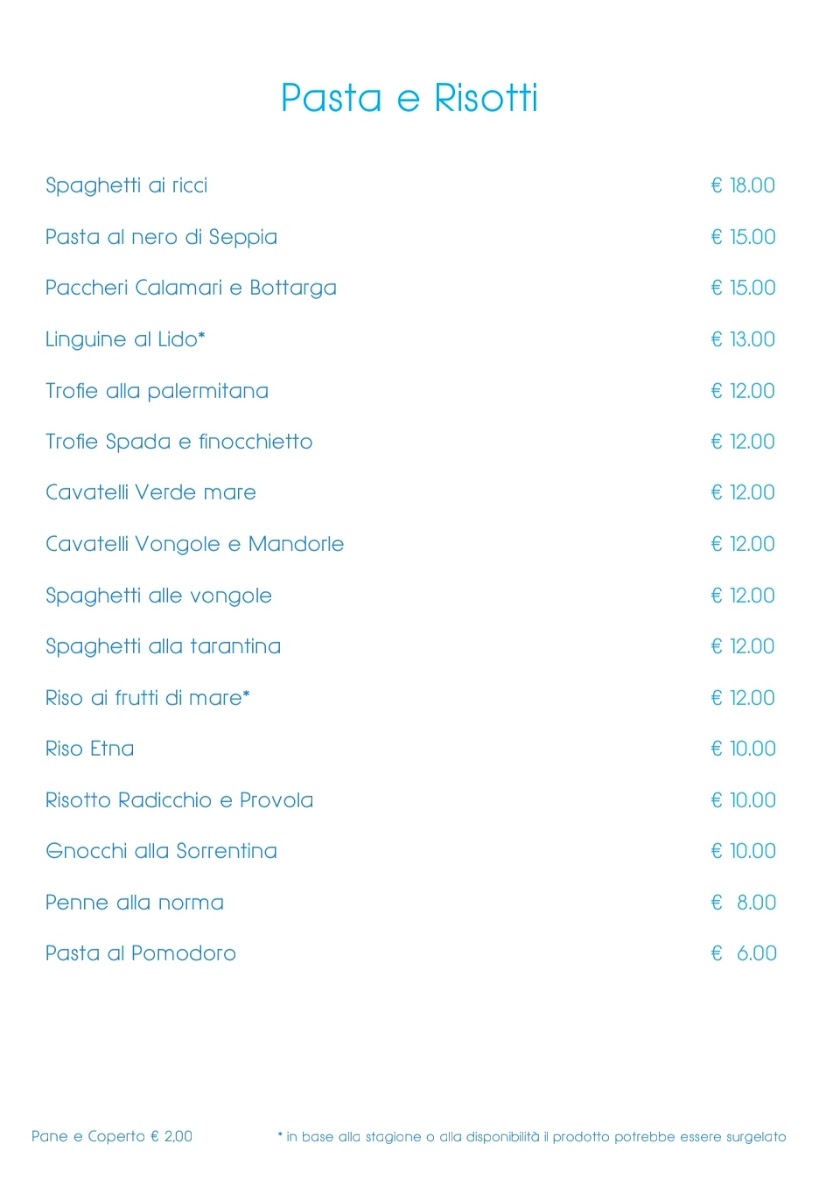Choose Spaghetti alle vongole
The width and height of the screenshot is (819, 1200).
pyautogui.click(x=158, y=596)
